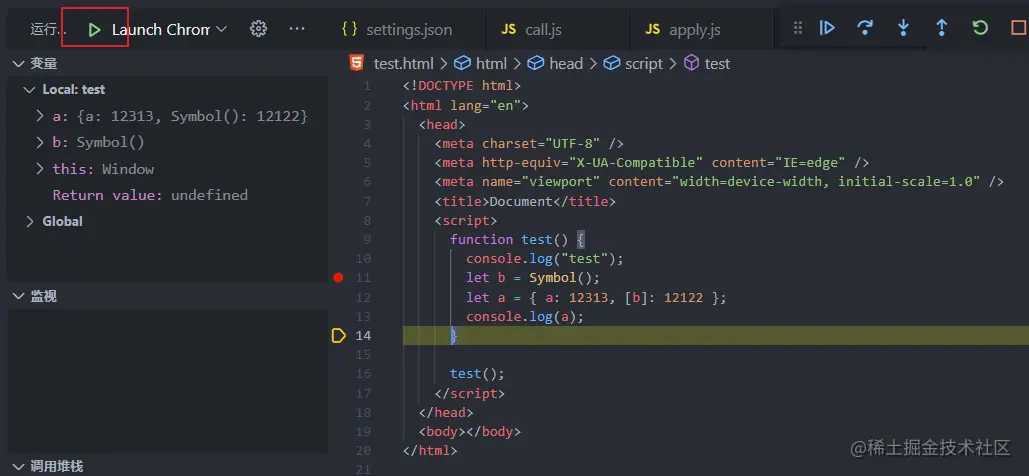Switch to the settings.json tab

[397, 30]
